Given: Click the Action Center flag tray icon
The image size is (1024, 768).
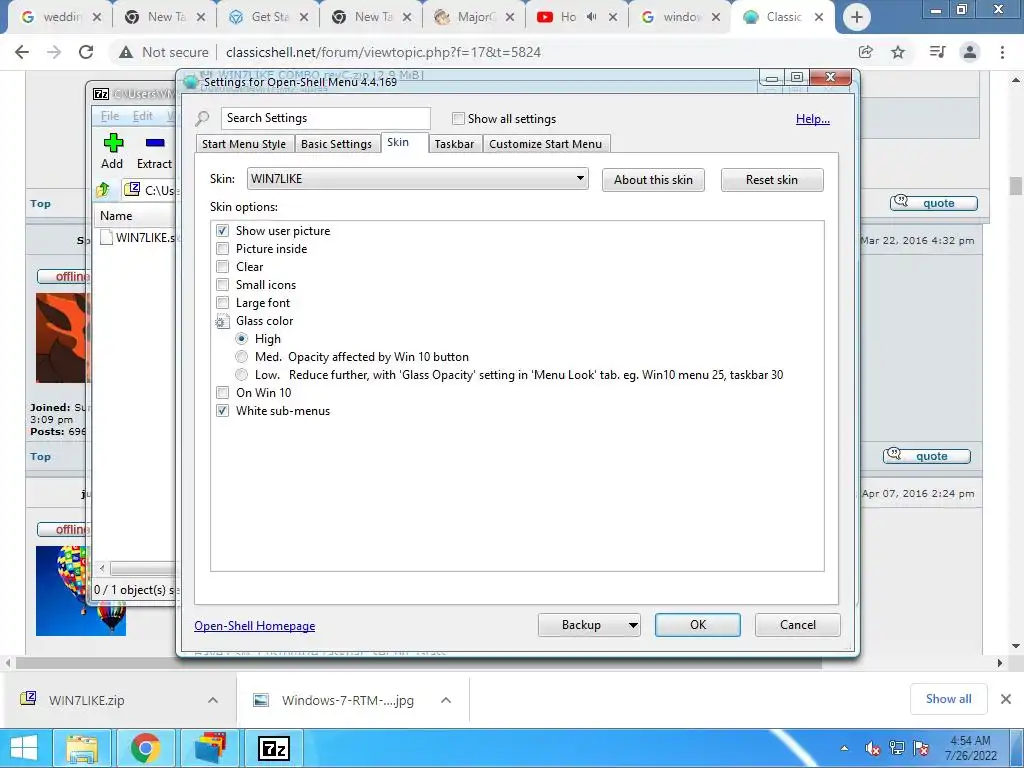Looking at the screenshot, I should tap(921, 748).
